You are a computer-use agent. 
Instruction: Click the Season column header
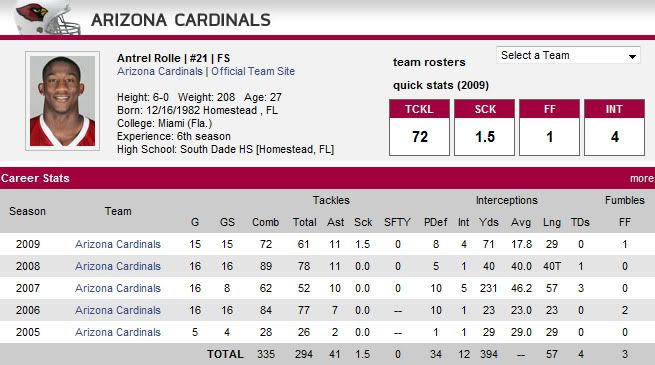(x=28, y=211)
